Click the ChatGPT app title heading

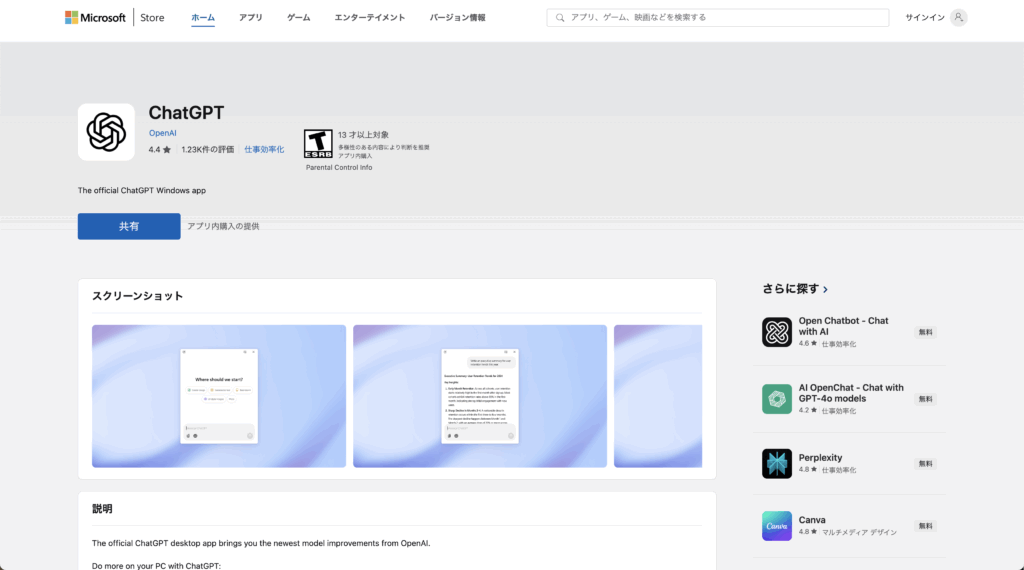(186, 112)
